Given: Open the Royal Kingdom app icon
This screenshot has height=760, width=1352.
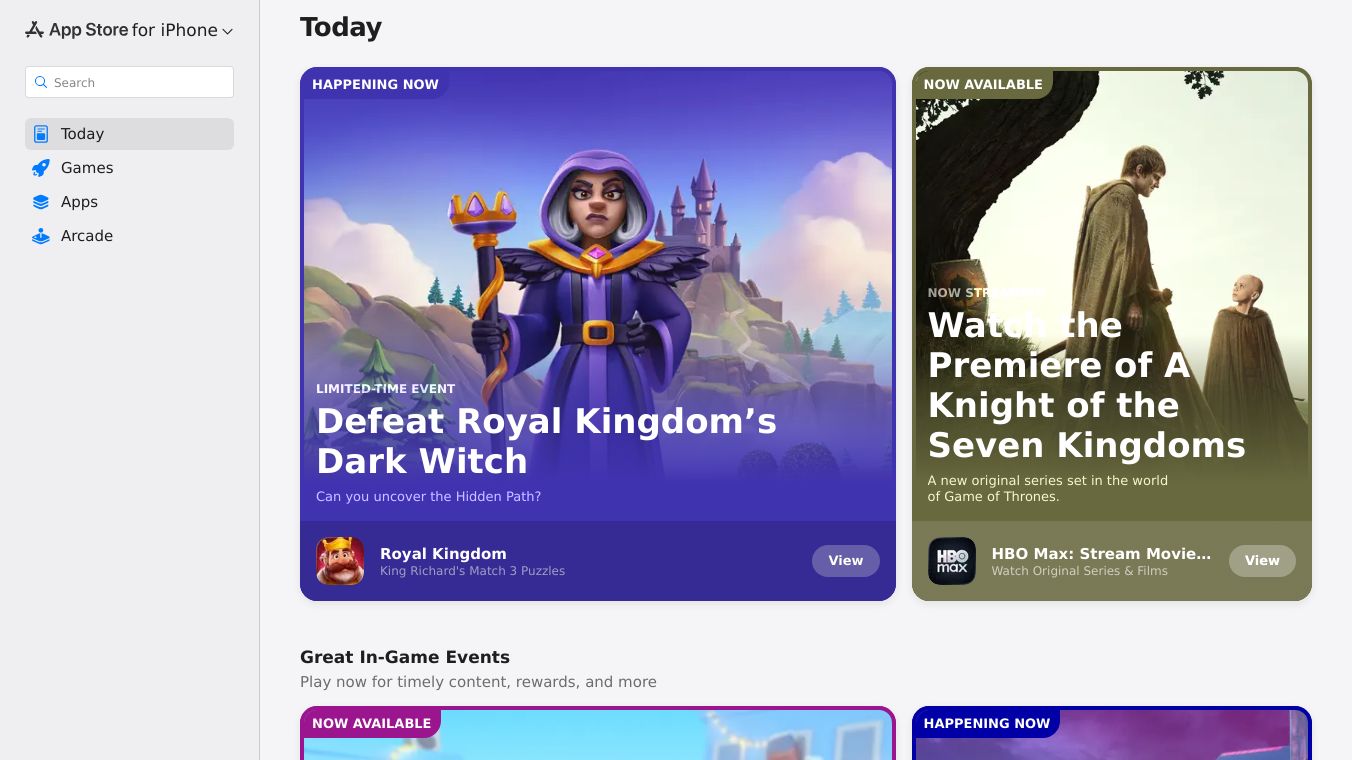Looking at the screenshot, I should [x=340, y=561].
